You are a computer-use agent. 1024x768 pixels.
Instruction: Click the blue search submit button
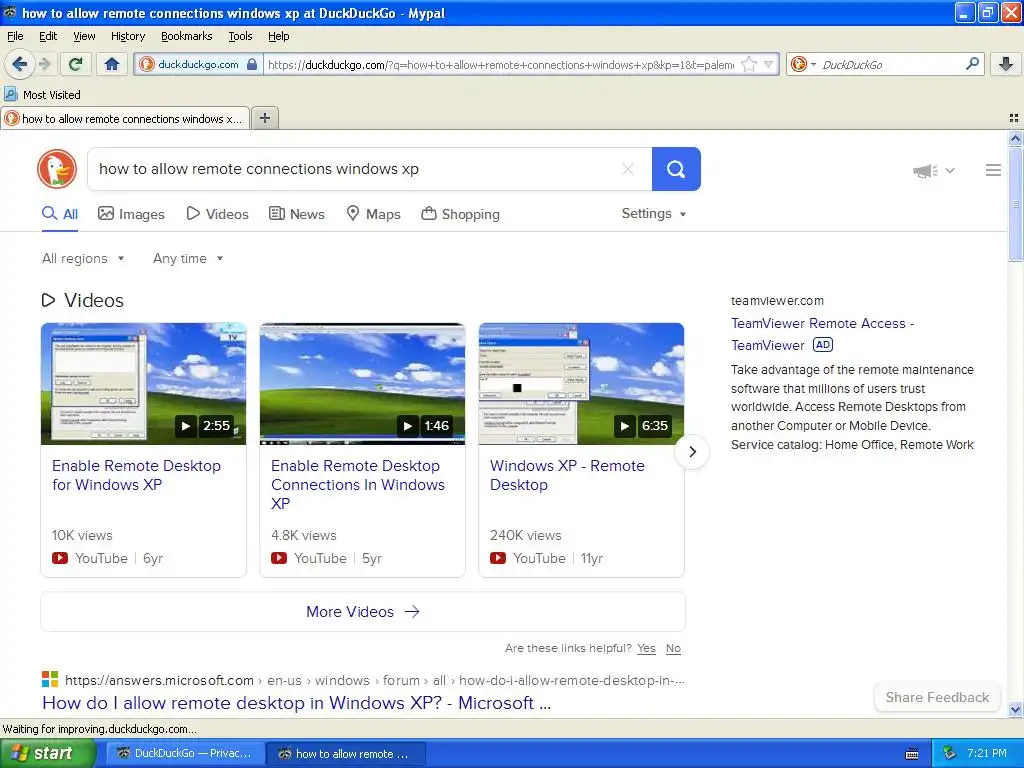click(676, 169)
